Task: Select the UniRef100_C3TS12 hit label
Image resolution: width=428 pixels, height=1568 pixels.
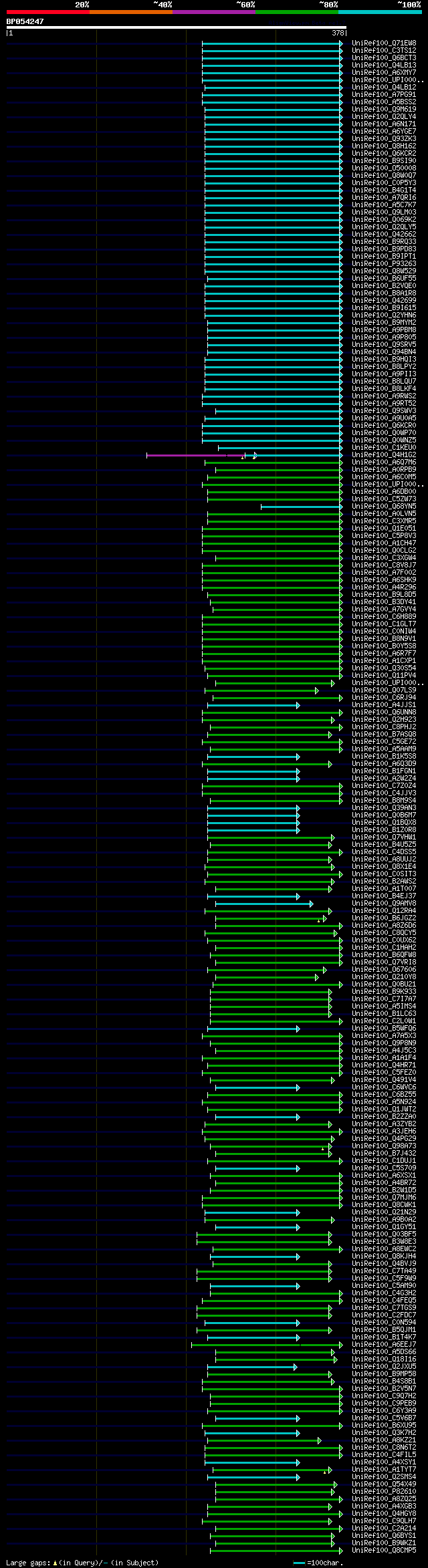Action: (384, 50)
